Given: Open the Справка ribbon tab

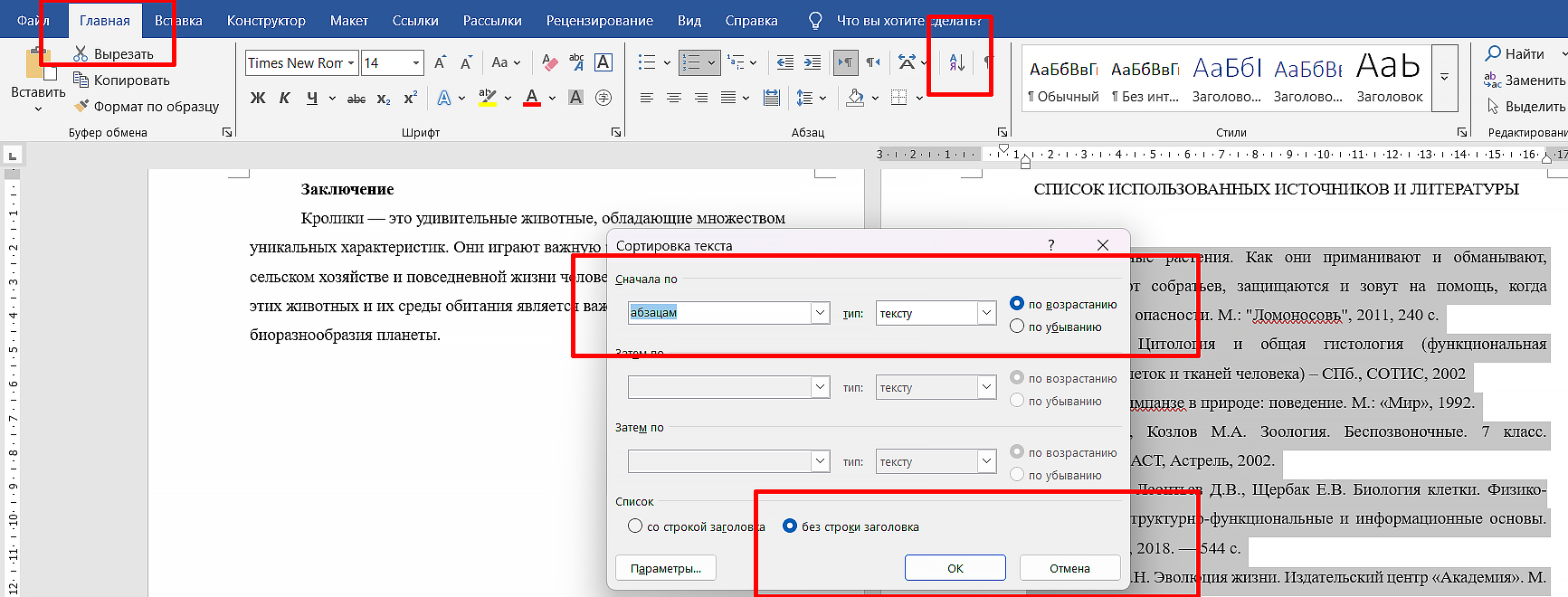Looking at the screenshot, I should (751, 20).
